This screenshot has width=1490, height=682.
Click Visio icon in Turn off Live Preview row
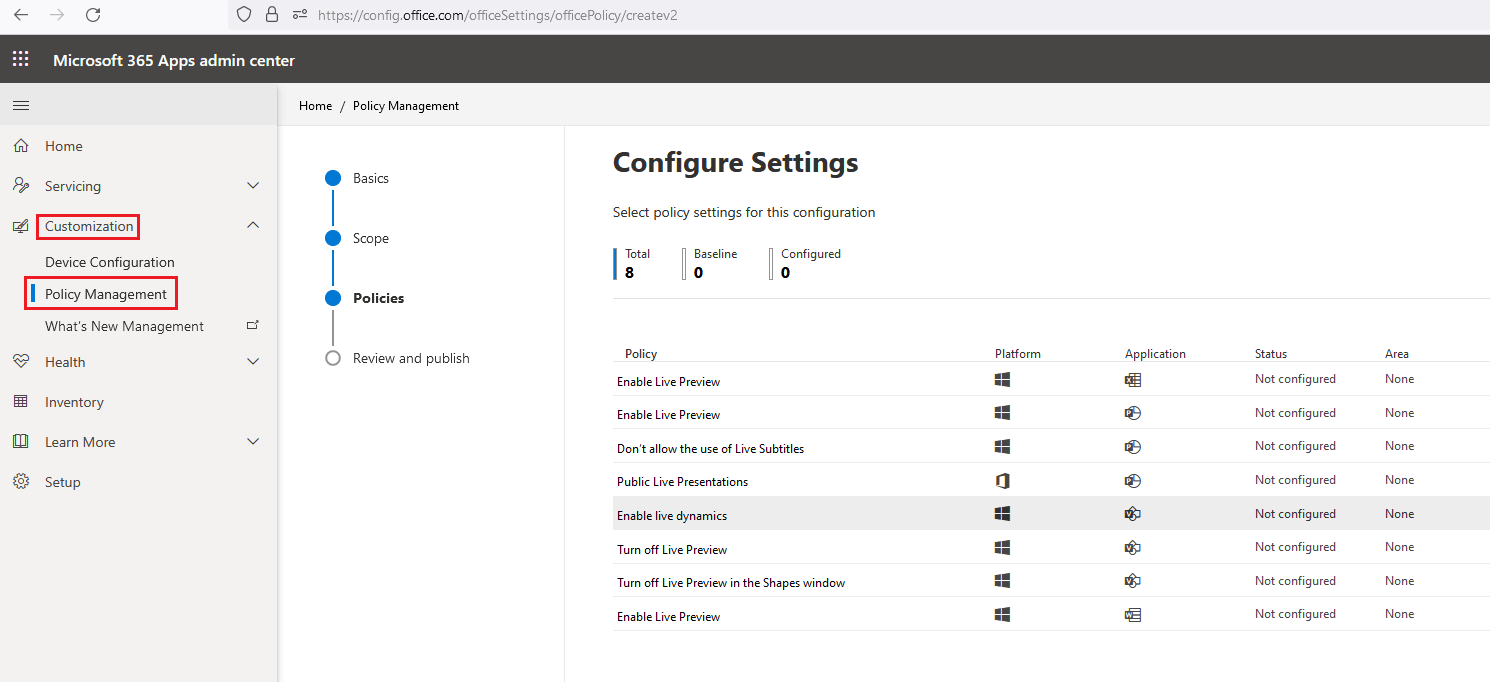1133,548
